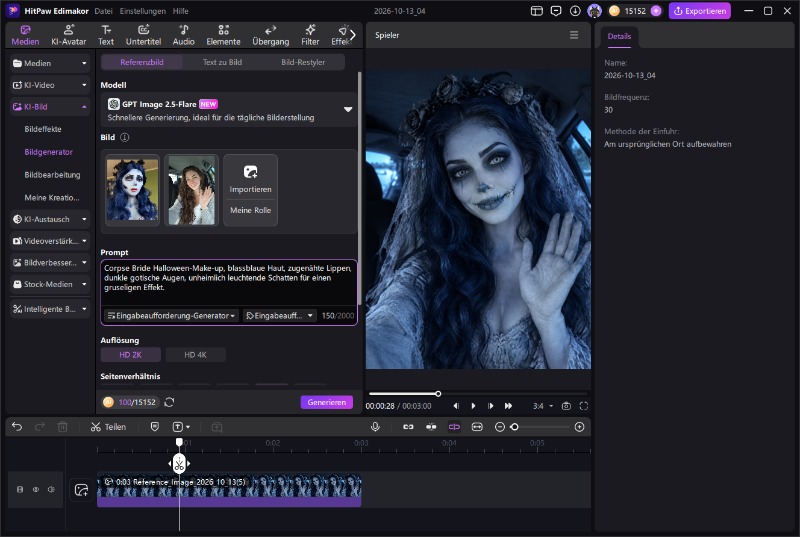Switch to the Referenzbild tab

[142, 62]
